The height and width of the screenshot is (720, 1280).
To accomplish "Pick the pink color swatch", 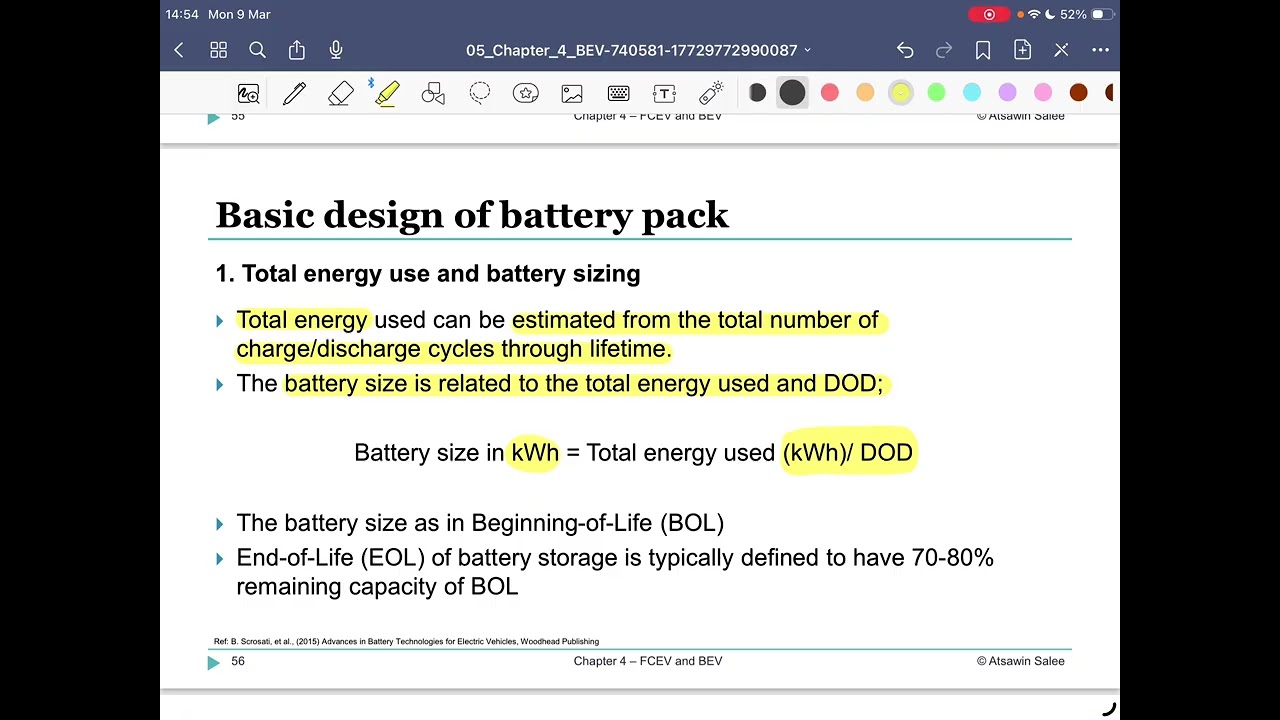I will [1043, 93].
